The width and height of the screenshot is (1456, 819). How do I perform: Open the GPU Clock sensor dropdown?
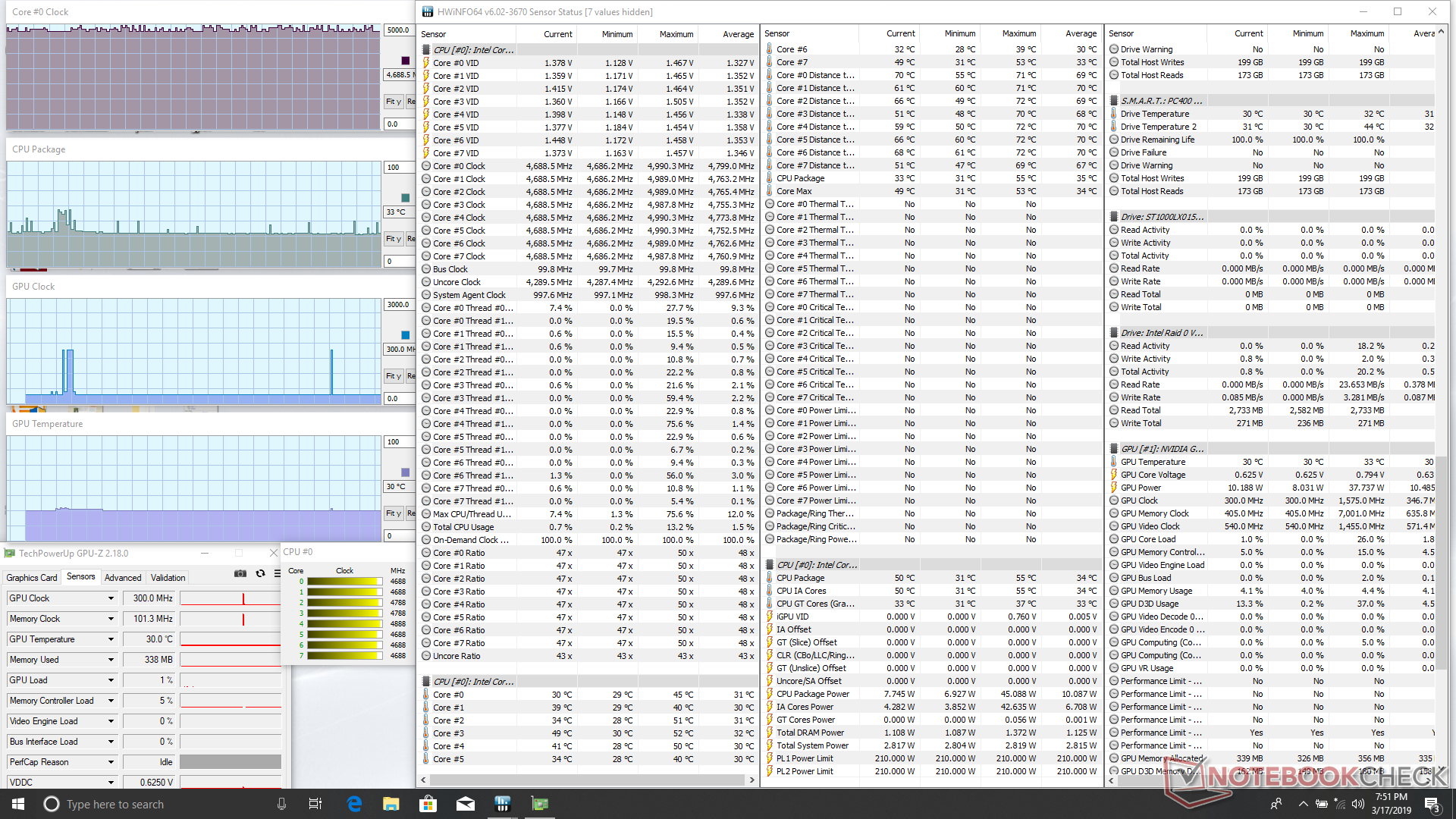[111, 598]
